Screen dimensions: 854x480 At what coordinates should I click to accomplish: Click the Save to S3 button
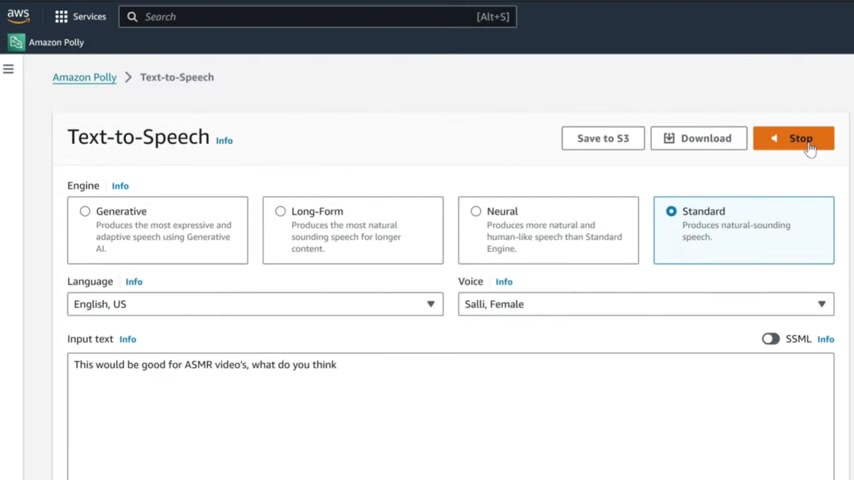pyautogui.click(x=603, y=138)
